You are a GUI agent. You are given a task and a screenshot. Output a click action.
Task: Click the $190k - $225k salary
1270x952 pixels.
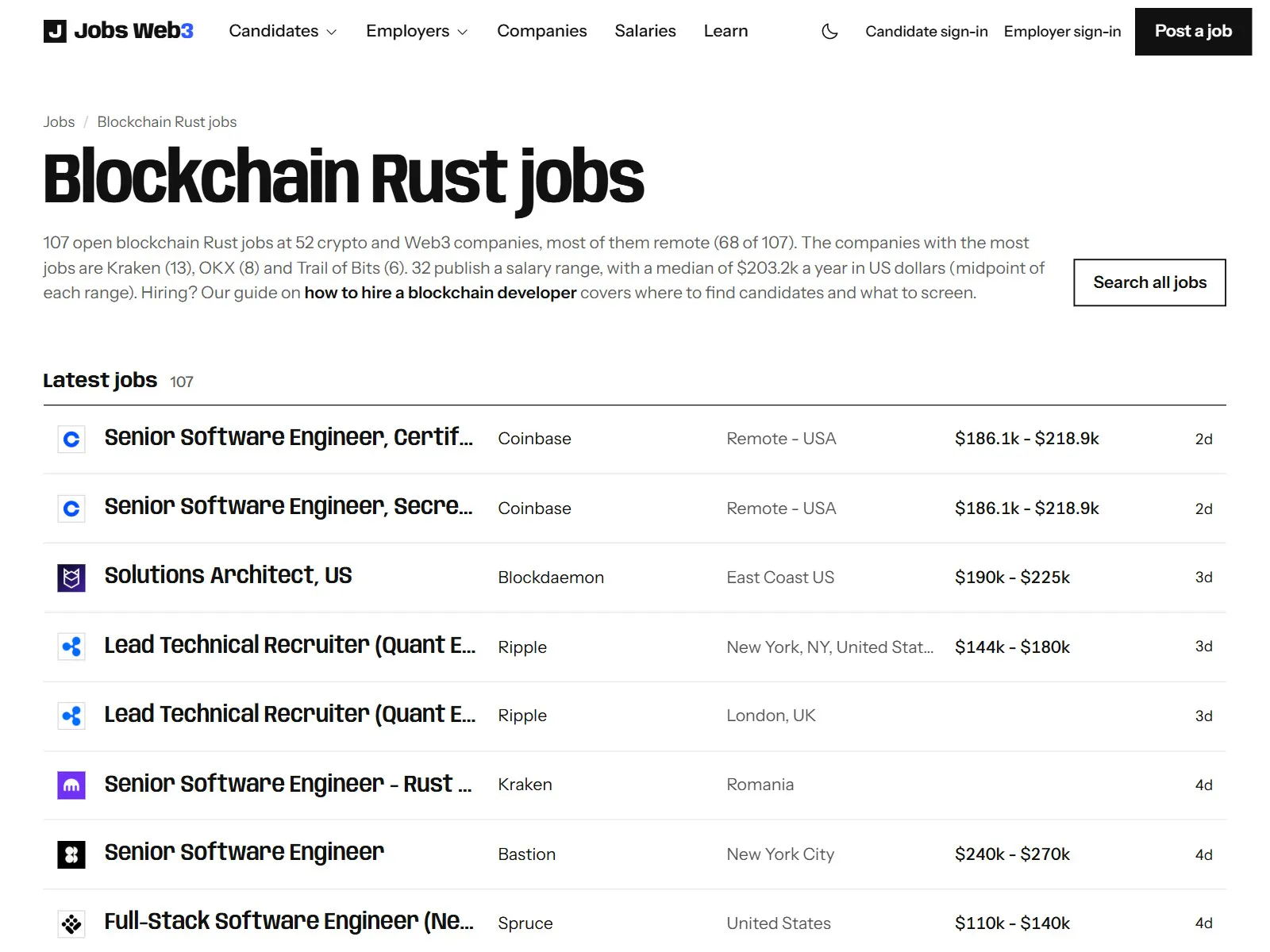(x=1012, y=578)
